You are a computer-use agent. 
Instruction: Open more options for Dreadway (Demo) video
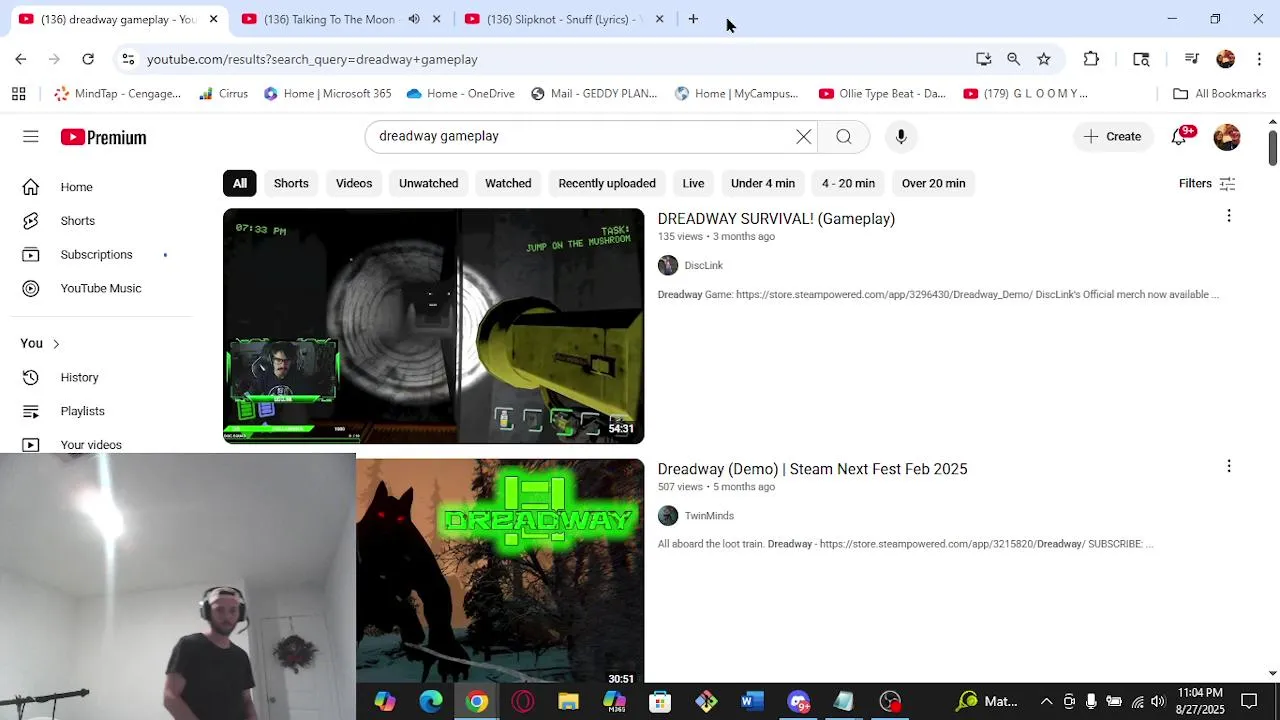tap(1229, 466)
